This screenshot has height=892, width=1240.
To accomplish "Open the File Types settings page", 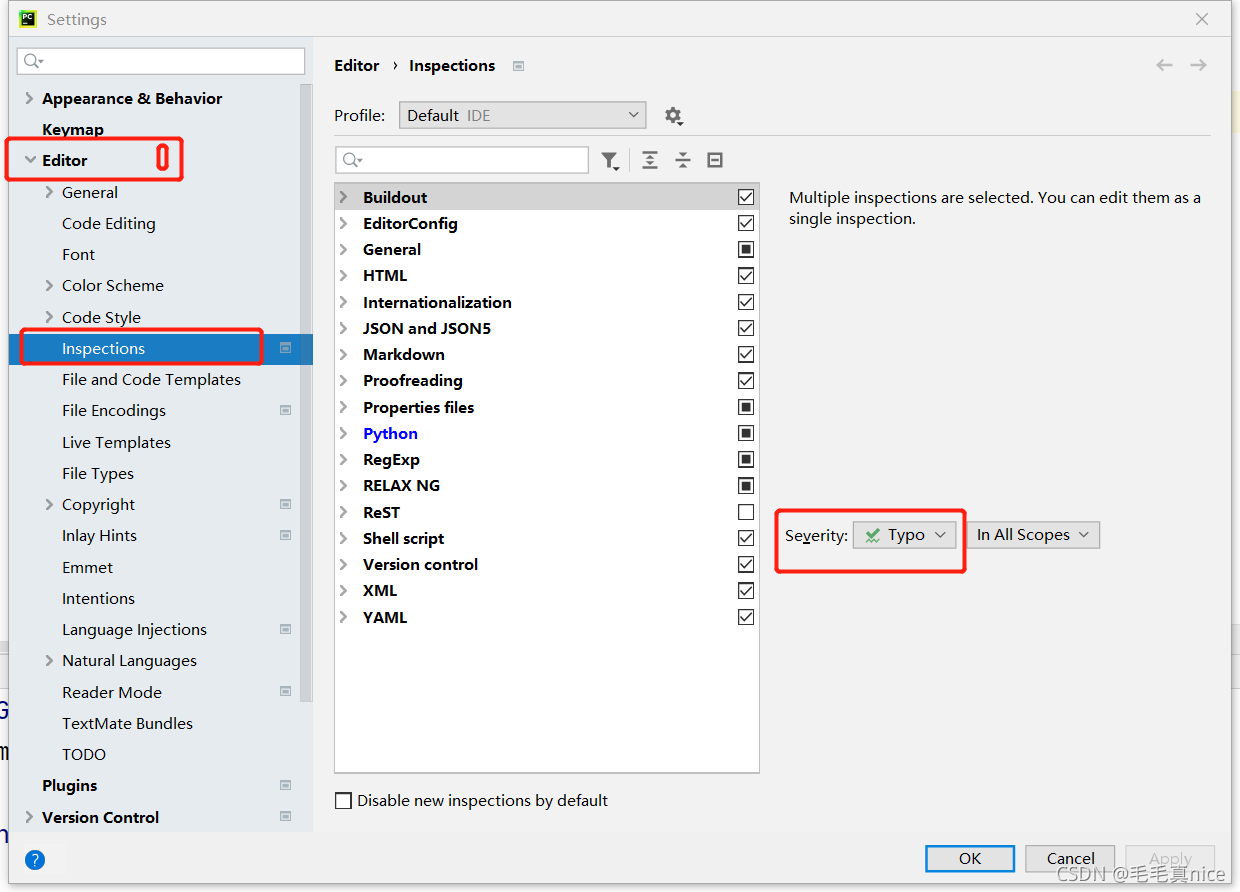I will [98, 474].
